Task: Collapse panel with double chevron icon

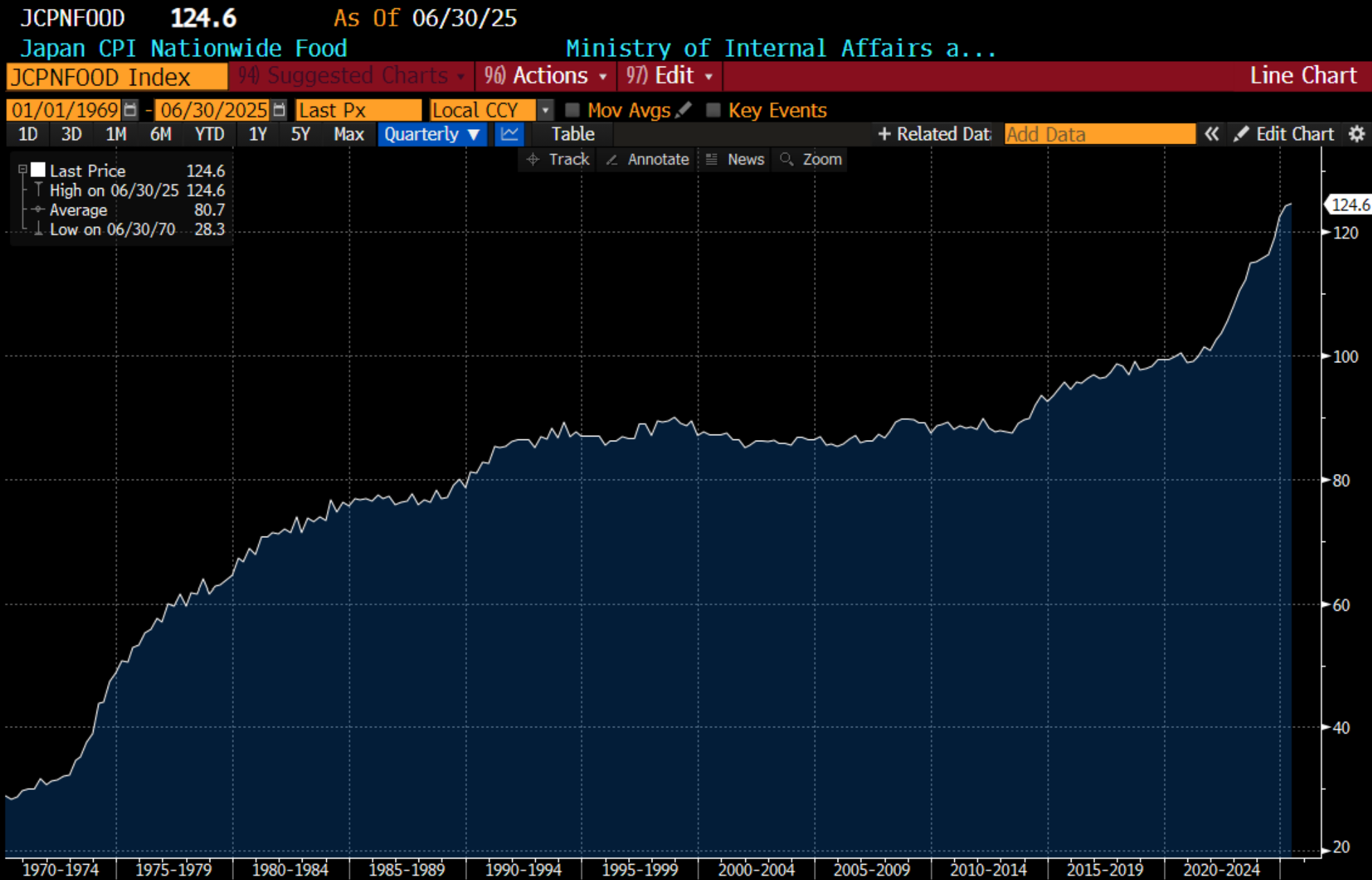Action: click(1212, 134)
